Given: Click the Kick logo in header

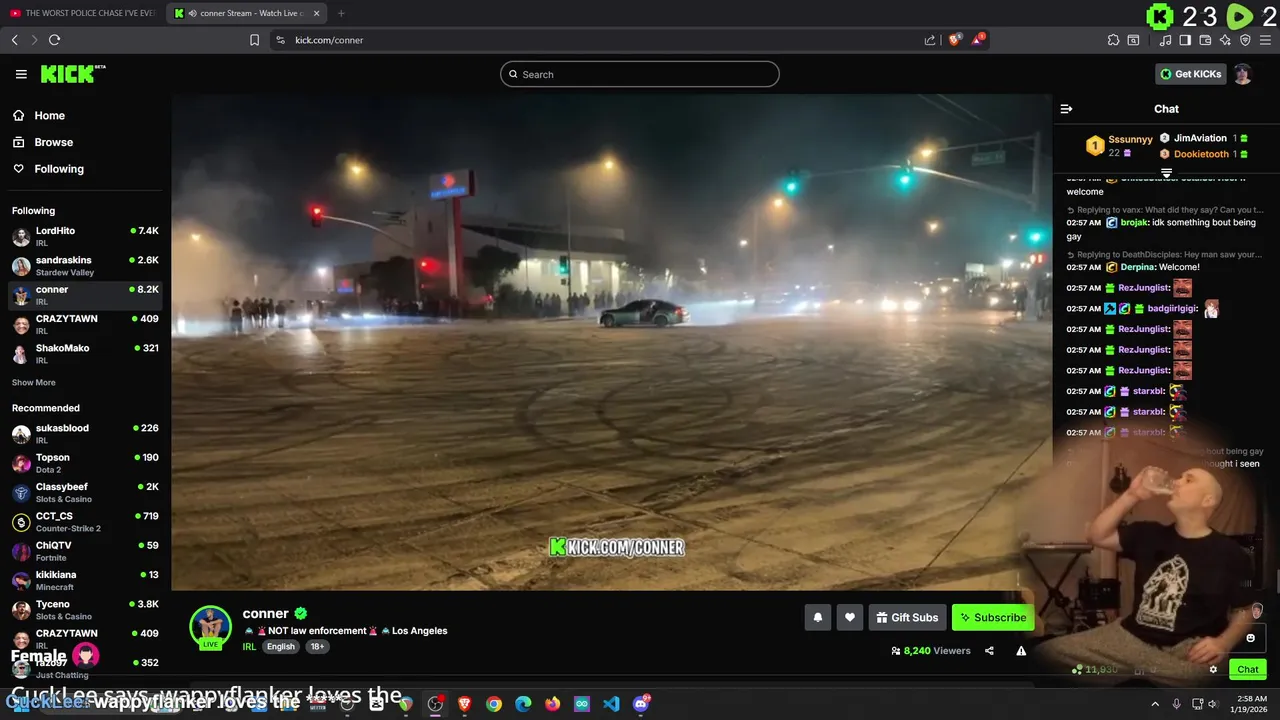Looking at the screenshot, I should [73, 74].
